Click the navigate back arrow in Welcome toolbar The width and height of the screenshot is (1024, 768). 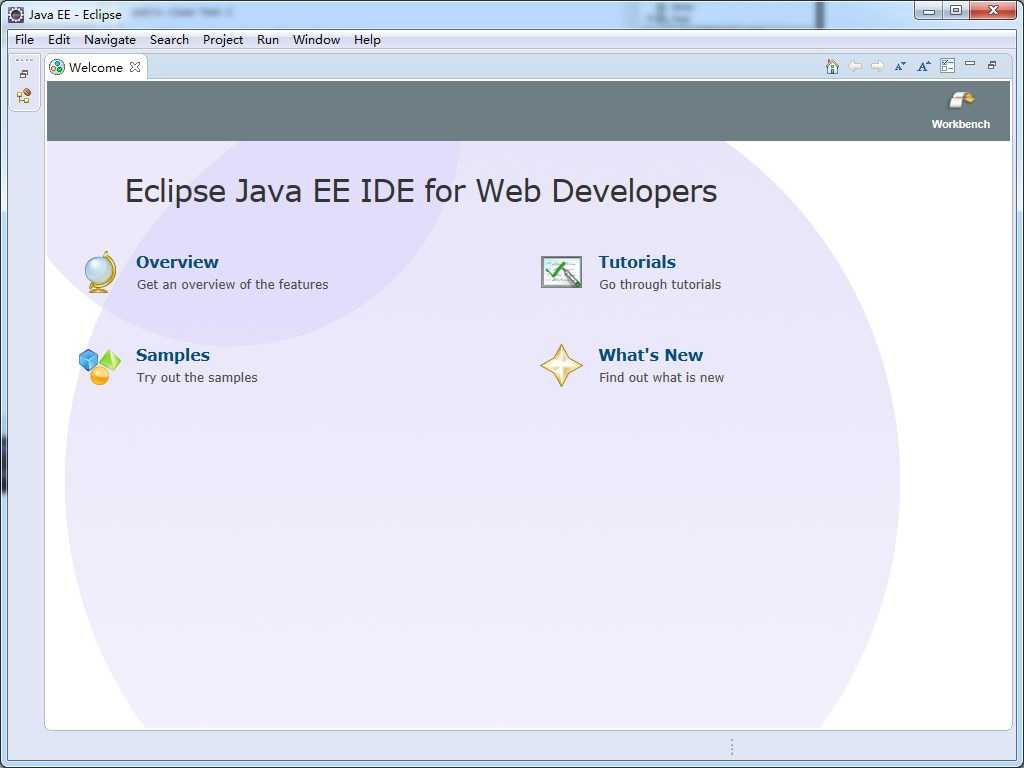[x=855, y=66]
